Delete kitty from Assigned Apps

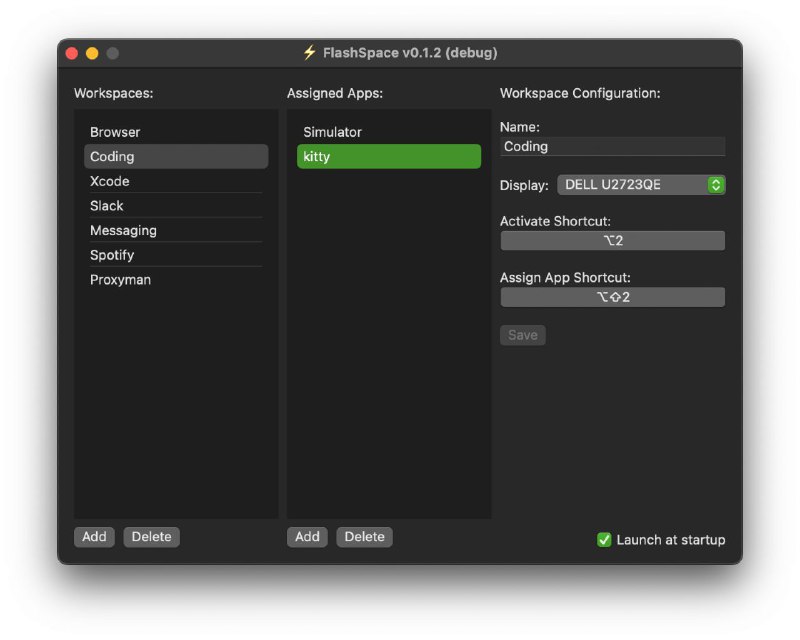(364, 537)
